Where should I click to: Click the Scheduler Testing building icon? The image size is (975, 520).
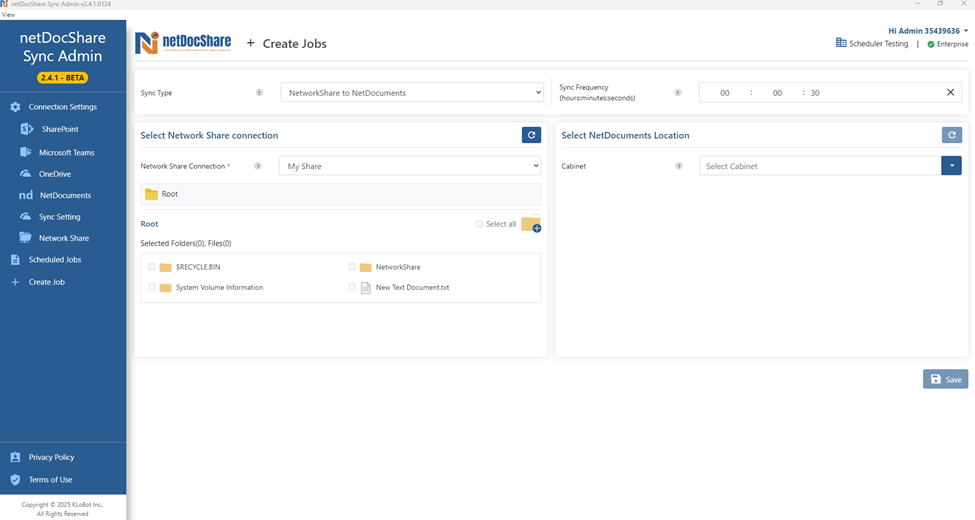[x=841, y=43]
